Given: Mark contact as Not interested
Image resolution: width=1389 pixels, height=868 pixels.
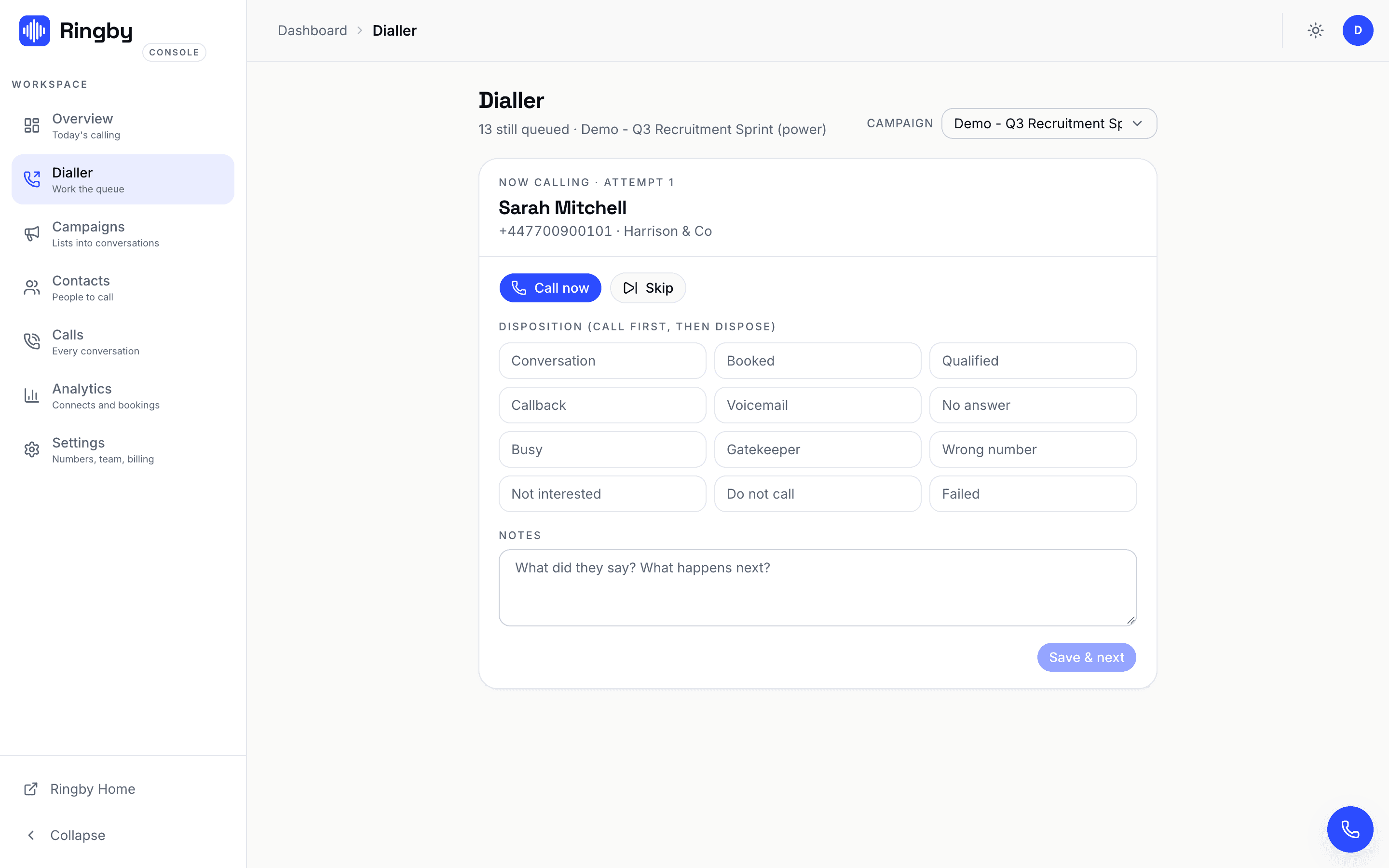Looking at the screenshot, I should coord(602,494).
